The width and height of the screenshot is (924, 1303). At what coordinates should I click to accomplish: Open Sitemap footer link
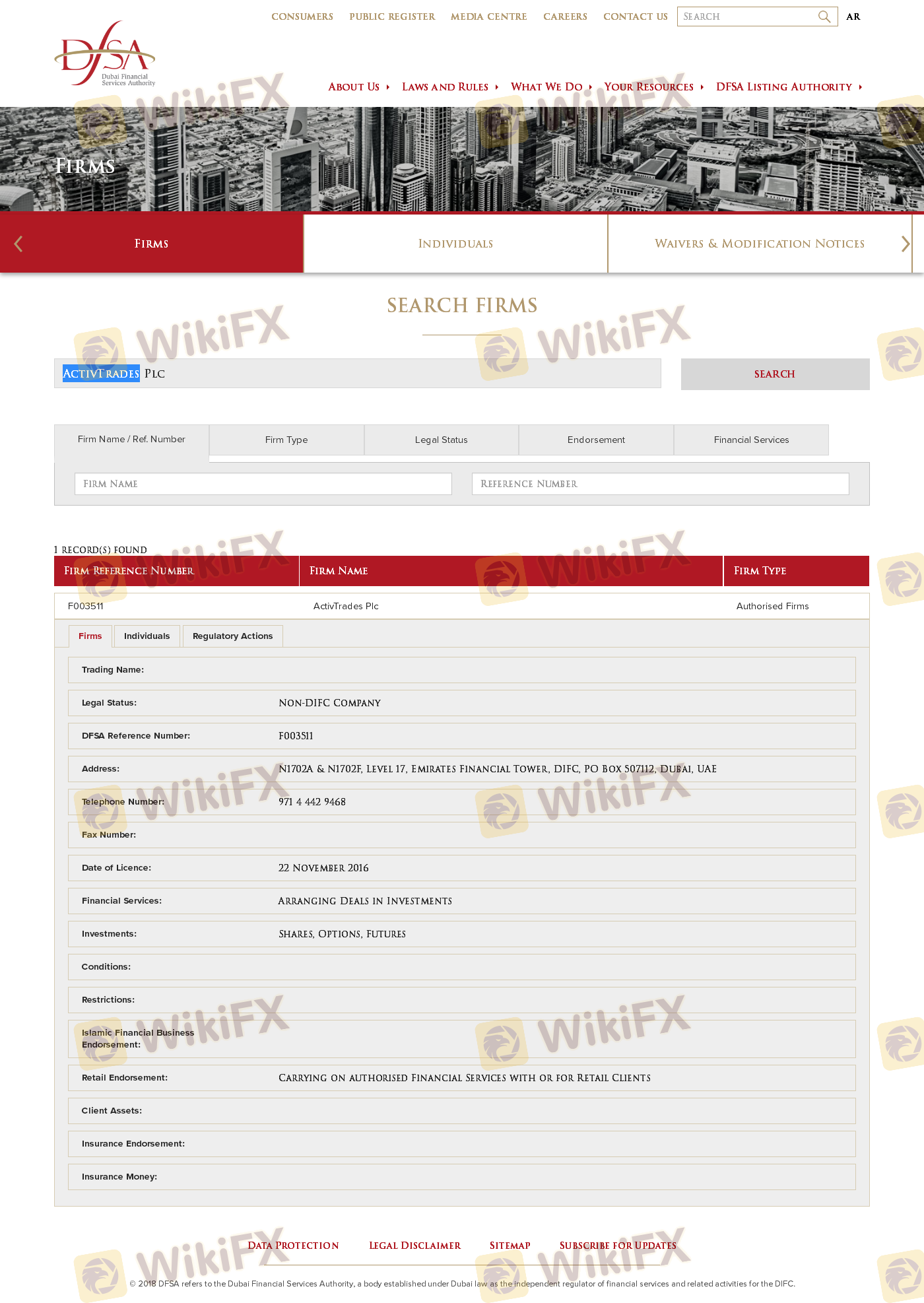tap(510, 1246)
